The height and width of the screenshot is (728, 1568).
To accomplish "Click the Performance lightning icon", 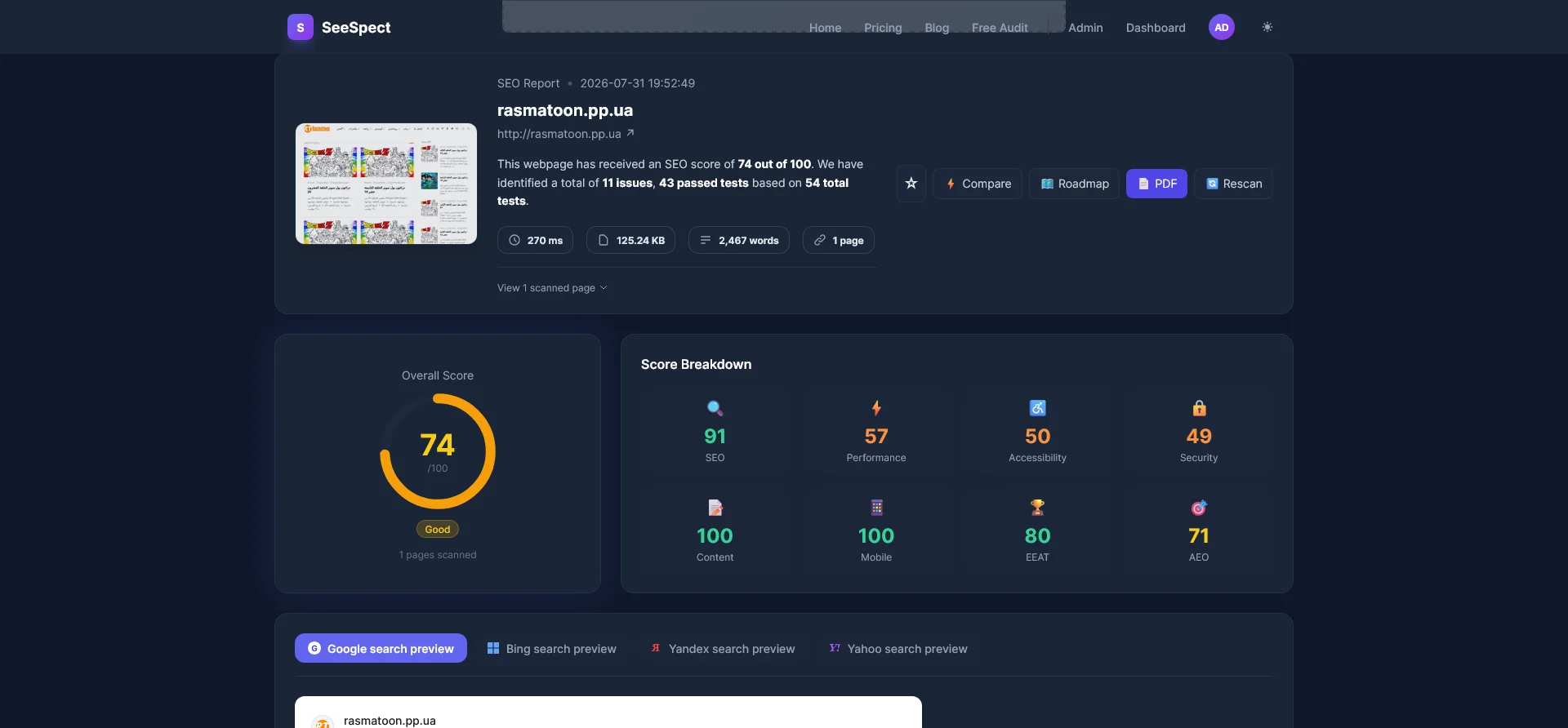I will tap(876, 408).
